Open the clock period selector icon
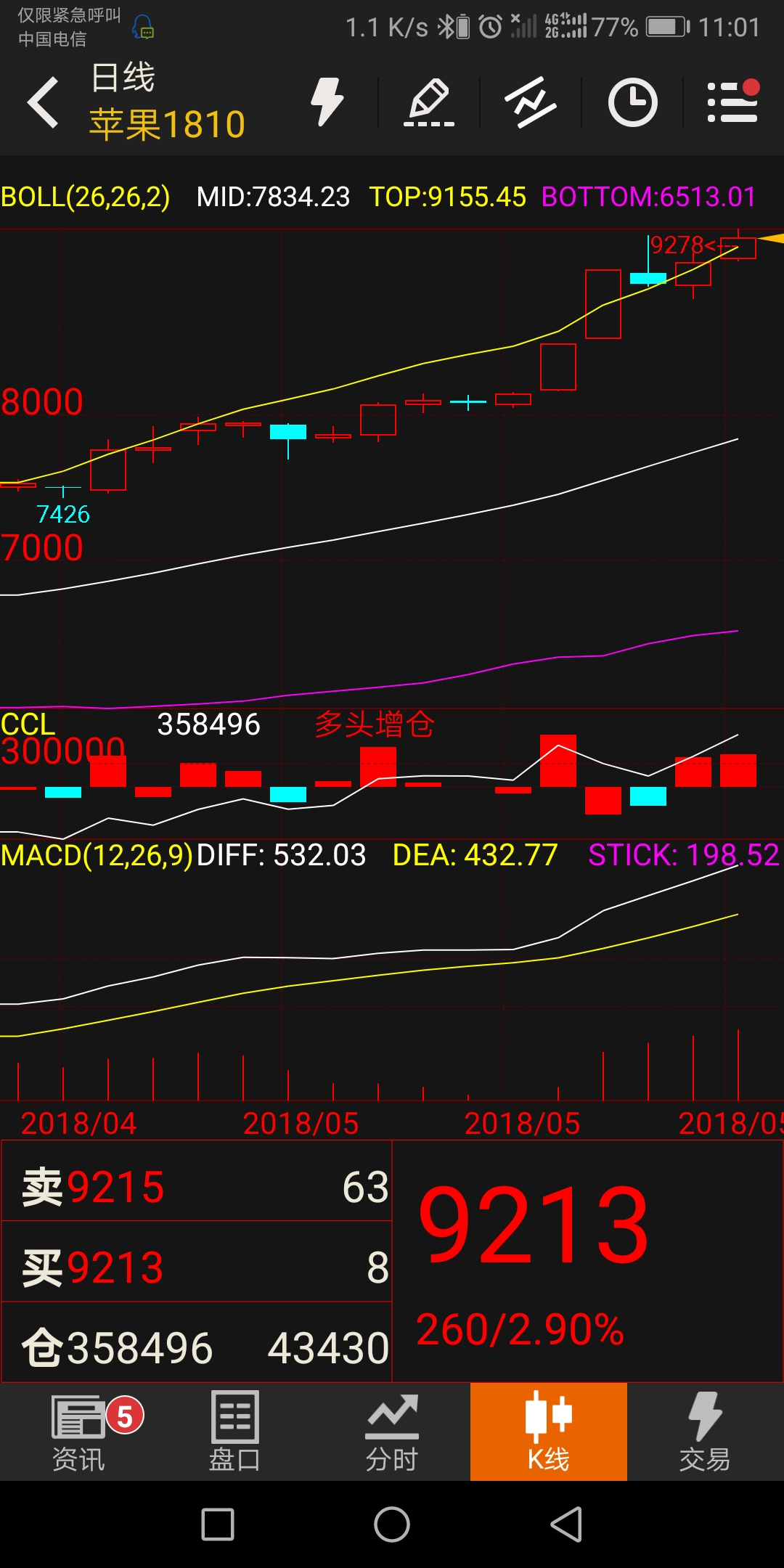Image resolution: width=784 pixels, height=1568 pixels. (632, 102)
